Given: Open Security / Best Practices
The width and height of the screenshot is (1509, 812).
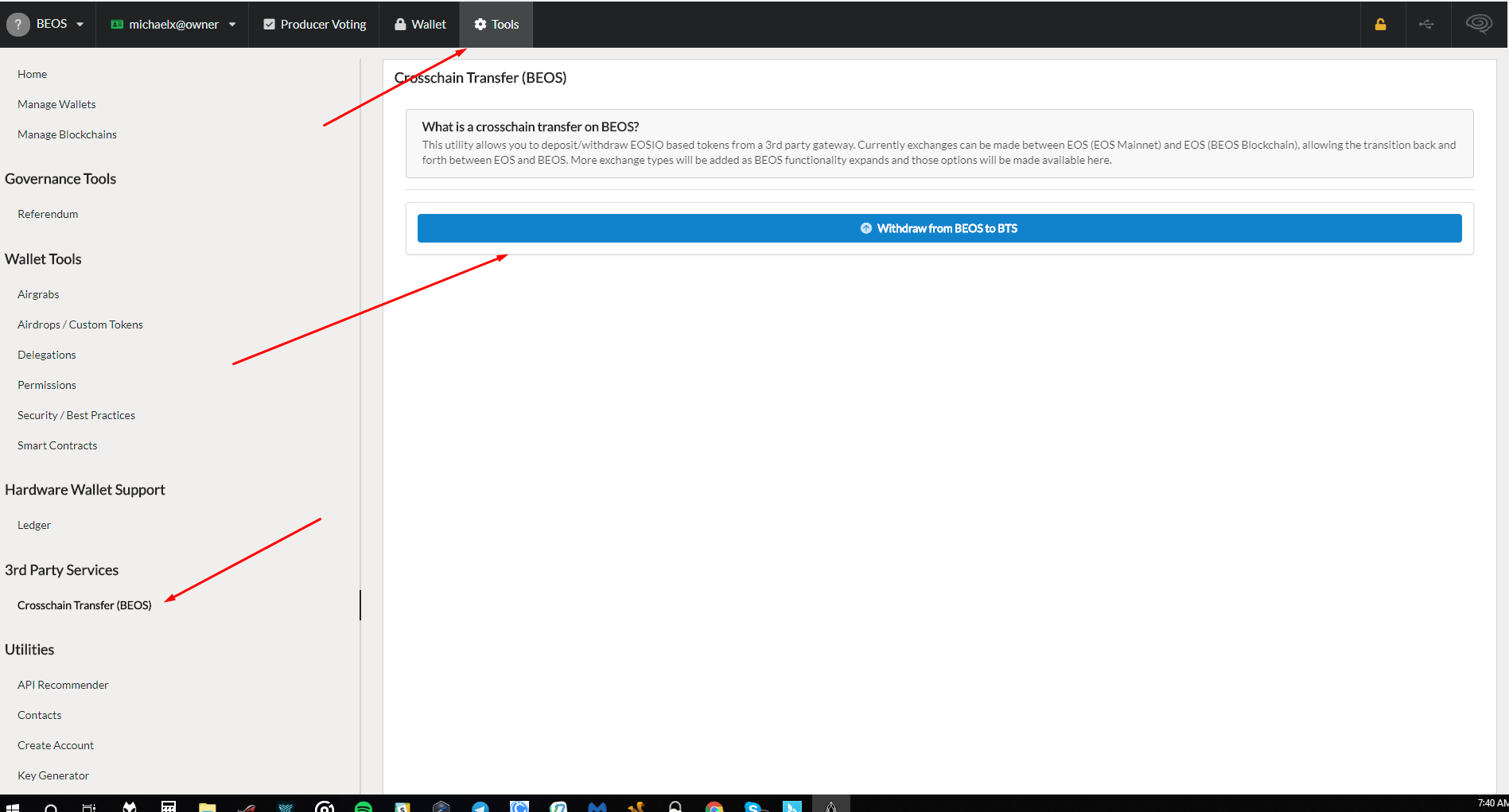Looking at the screenshot, I should click(x=76, y=415).
